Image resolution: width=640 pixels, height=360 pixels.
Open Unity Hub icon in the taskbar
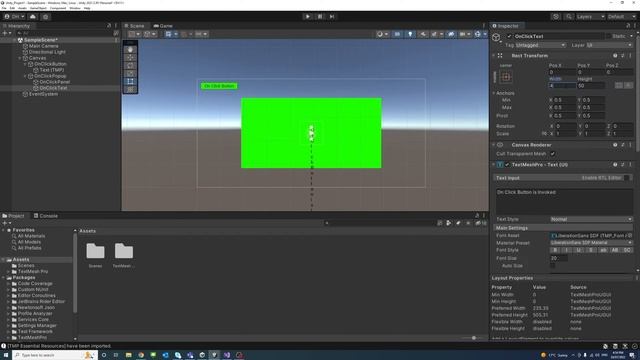[x=202, y=355]
